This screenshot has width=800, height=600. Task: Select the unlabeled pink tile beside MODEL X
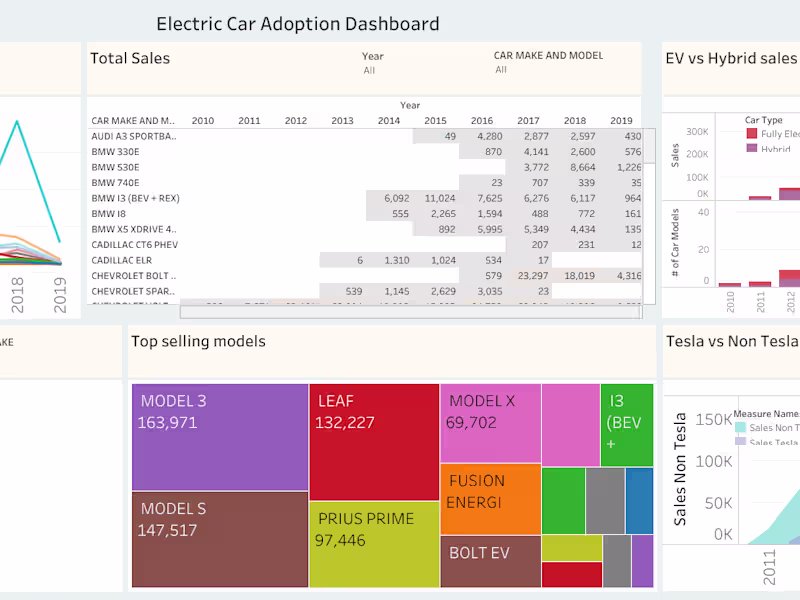[571, 425]
